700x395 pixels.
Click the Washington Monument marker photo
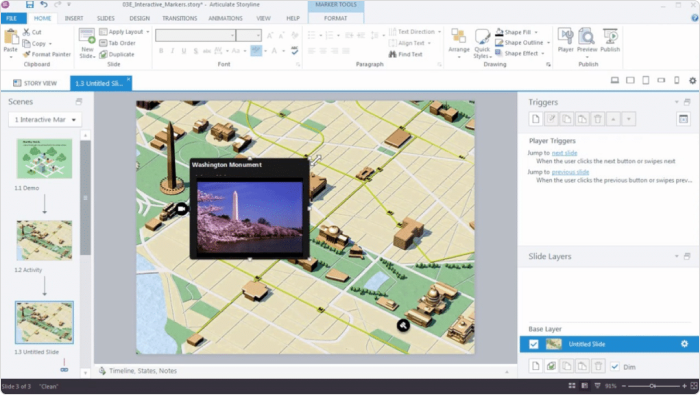[x=250, y=217]
